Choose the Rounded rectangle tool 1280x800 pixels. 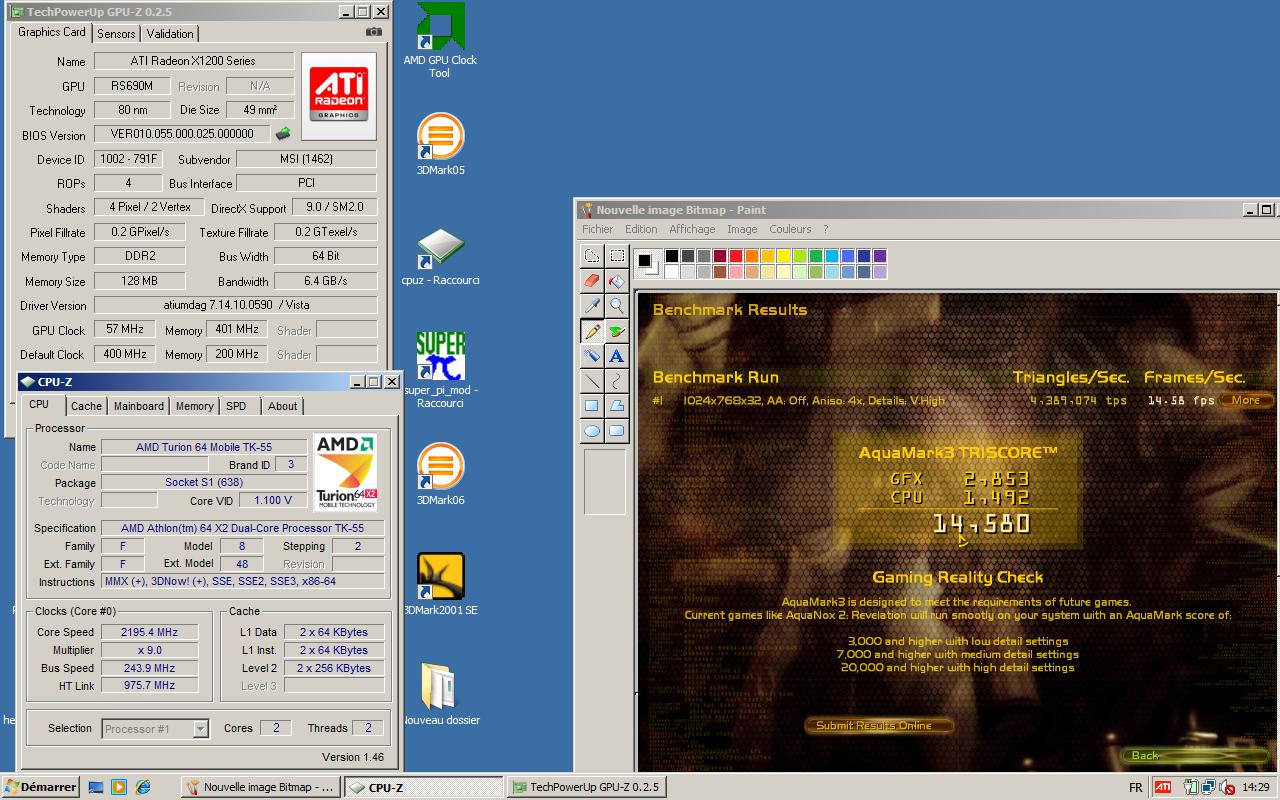[x=617, y=431]
